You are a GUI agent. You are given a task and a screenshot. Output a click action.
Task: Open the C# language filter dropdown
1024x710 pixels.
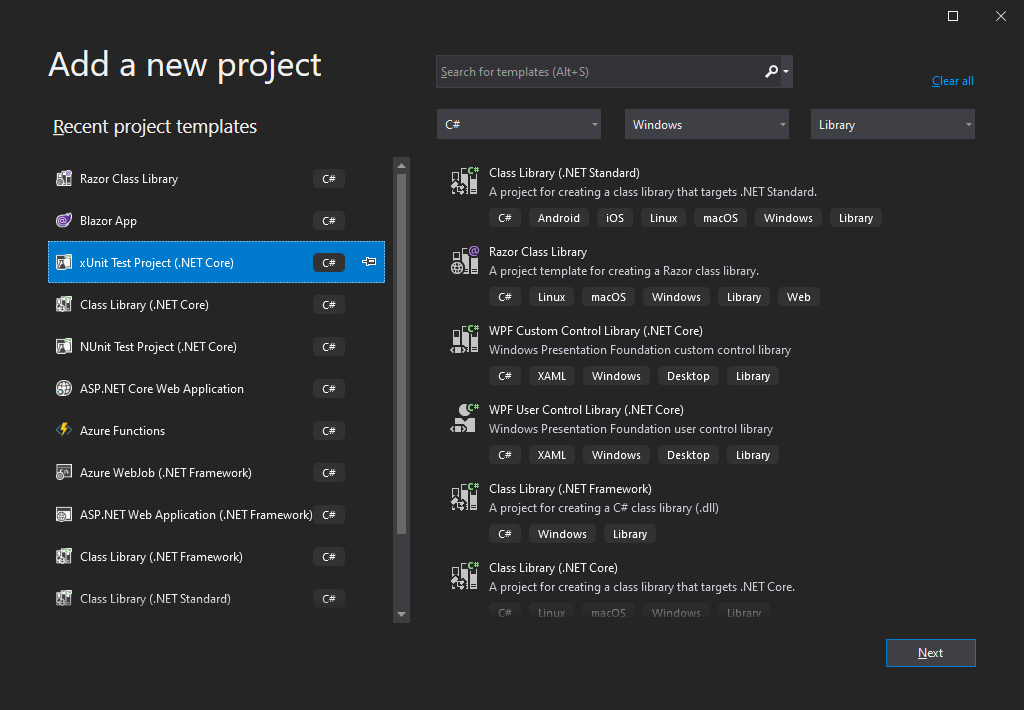click(518, 125)
